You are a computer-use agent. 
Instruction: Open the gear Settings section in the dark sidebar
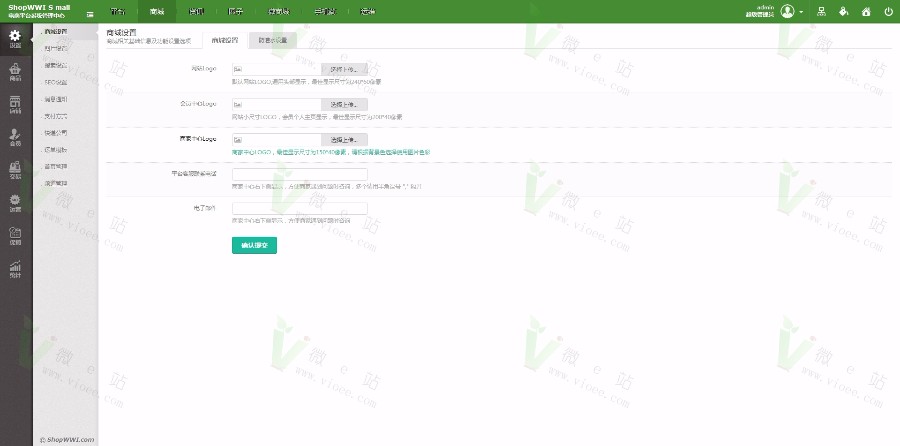pos(15,39)
